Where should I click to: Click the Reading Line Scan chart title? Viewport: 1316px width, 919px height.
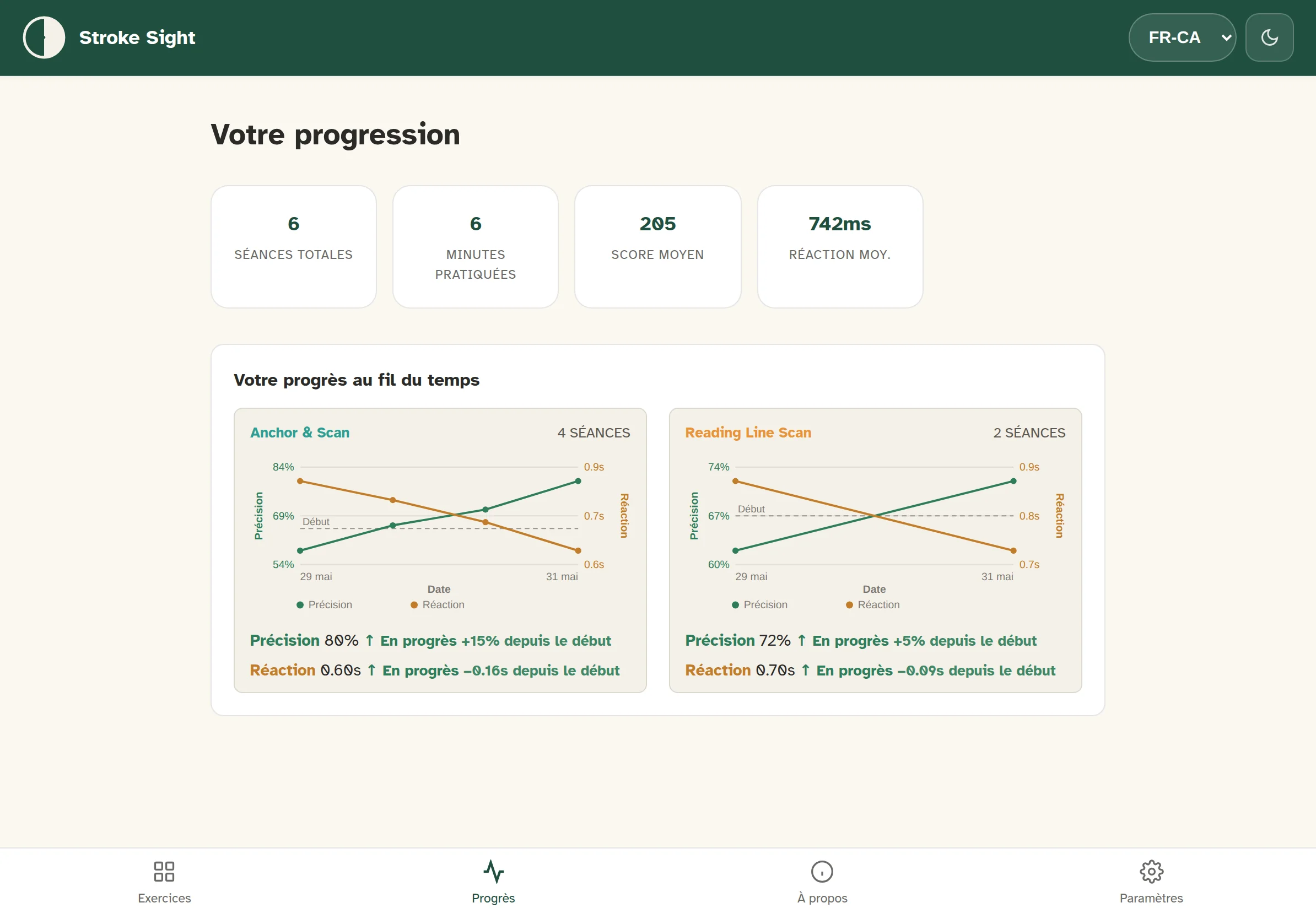click(748, 433)
